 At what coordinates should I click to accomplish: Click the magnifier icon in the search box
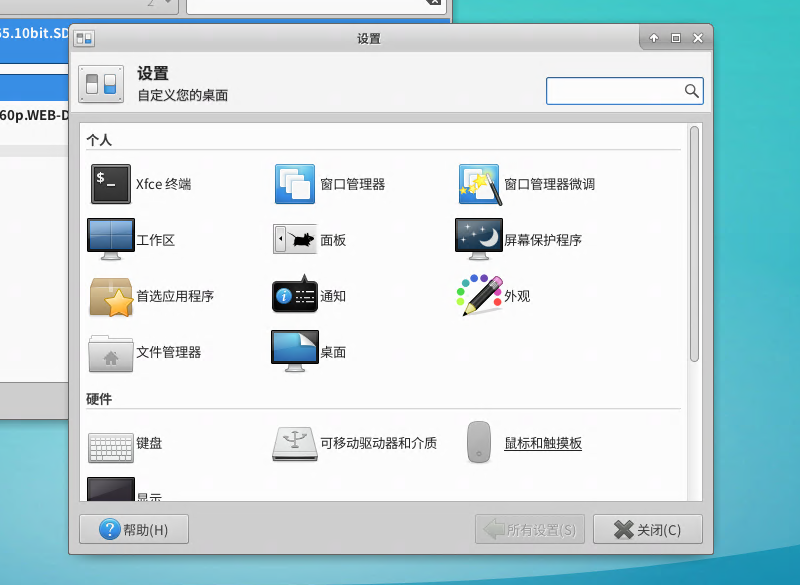(691, 90)
